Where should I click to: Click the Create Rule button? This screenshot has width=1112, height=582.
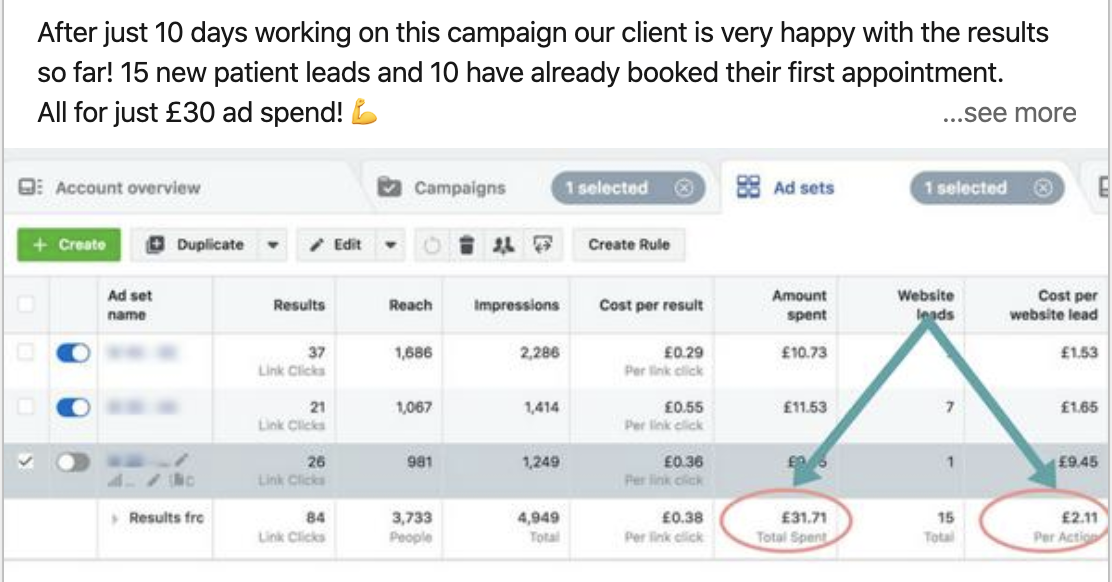(x=629, y=245)
